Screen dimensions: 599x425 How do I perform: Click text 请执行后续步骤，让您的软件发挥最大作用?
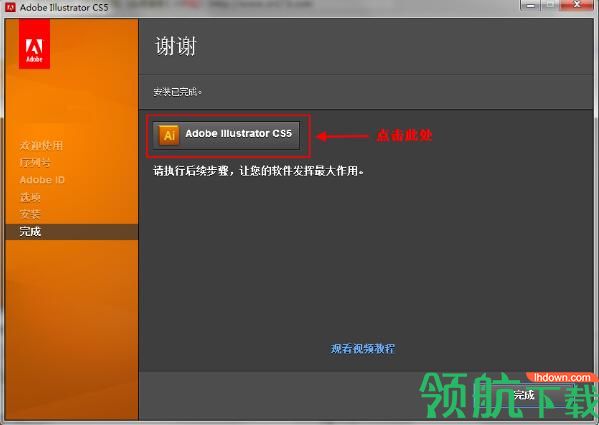click(x=258, y=171)
